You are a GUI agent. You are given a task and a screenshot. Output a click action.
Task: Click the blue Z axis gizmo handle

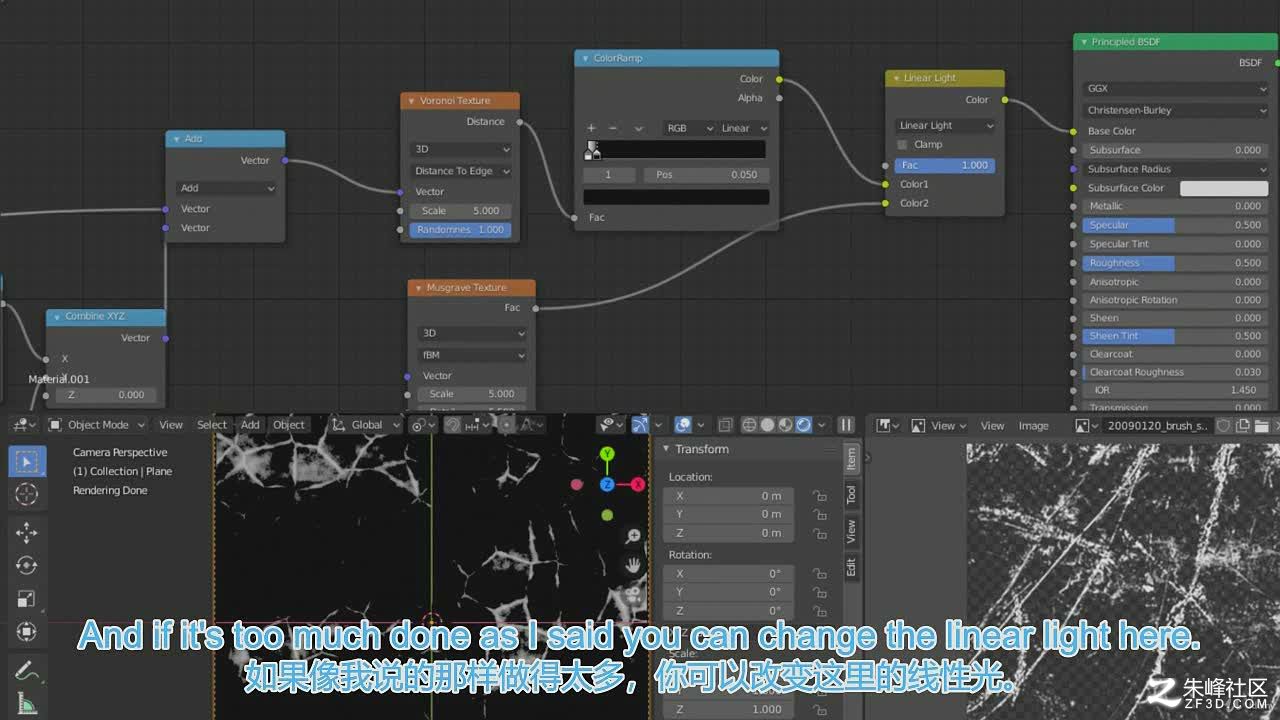tap(607, 485)
